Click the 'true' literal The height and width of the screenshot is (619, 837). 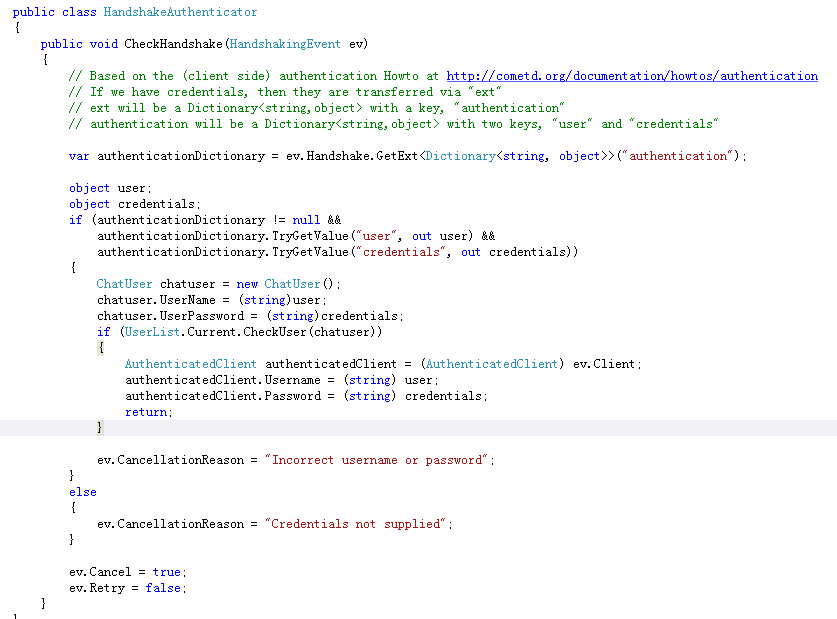167,572
